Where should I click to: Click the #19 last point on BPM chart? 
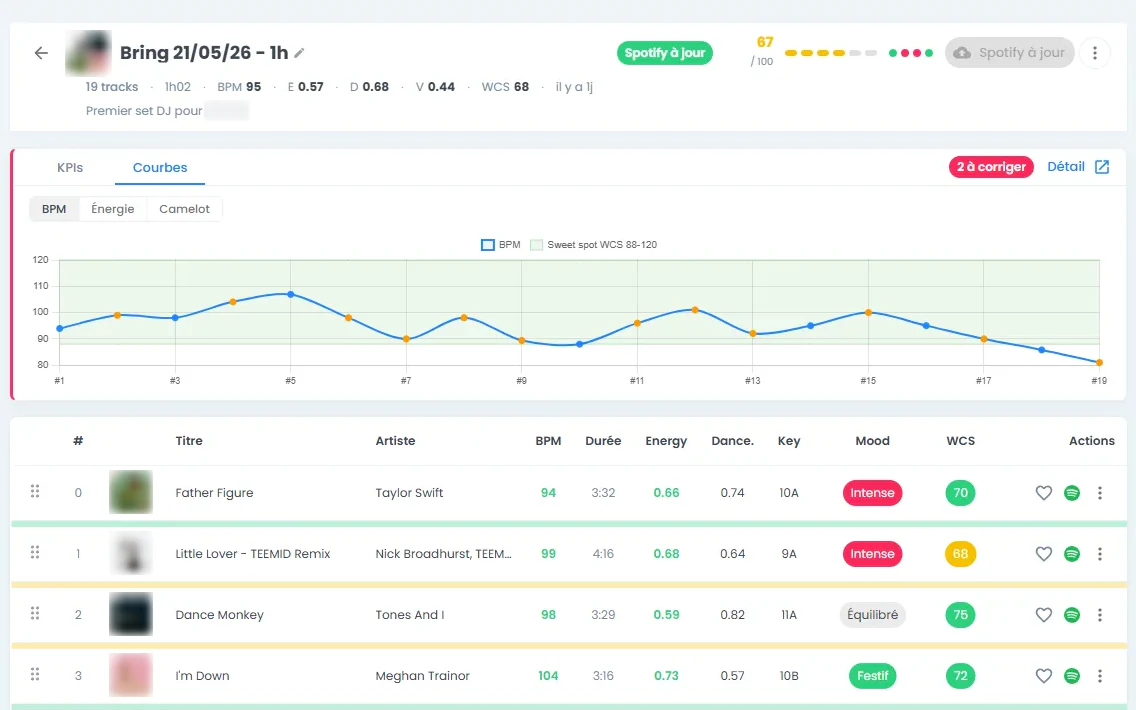click(1099, 362)
